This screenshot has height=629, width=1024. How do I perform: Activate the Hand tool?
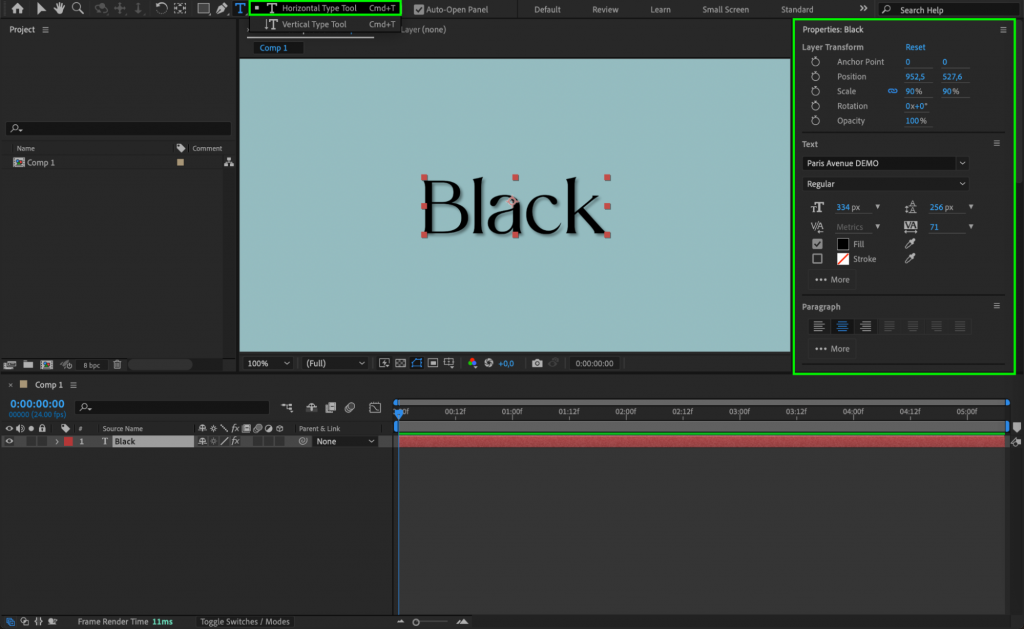[60, 9]
